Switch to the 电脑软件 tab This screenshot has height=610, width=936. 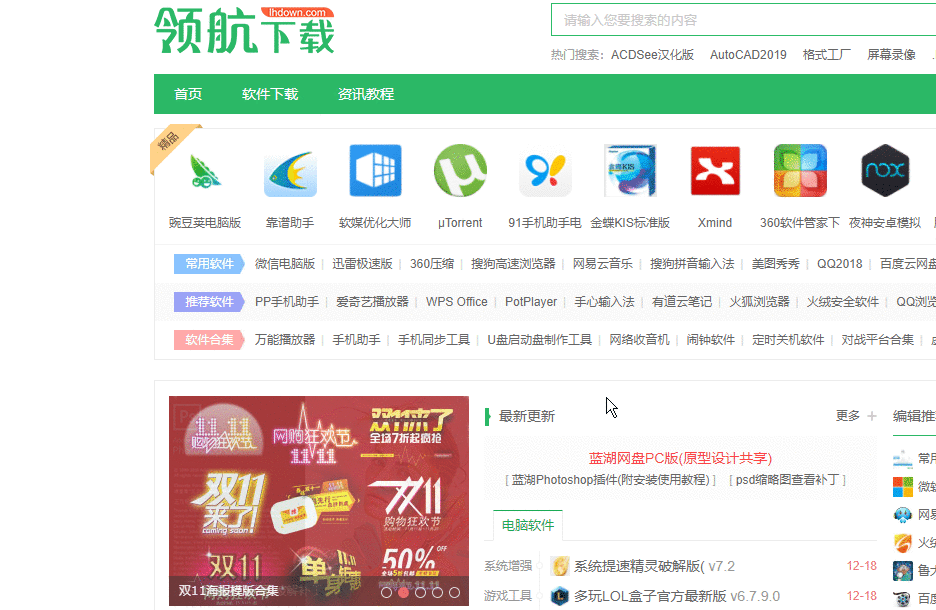(x=528, y=525)
